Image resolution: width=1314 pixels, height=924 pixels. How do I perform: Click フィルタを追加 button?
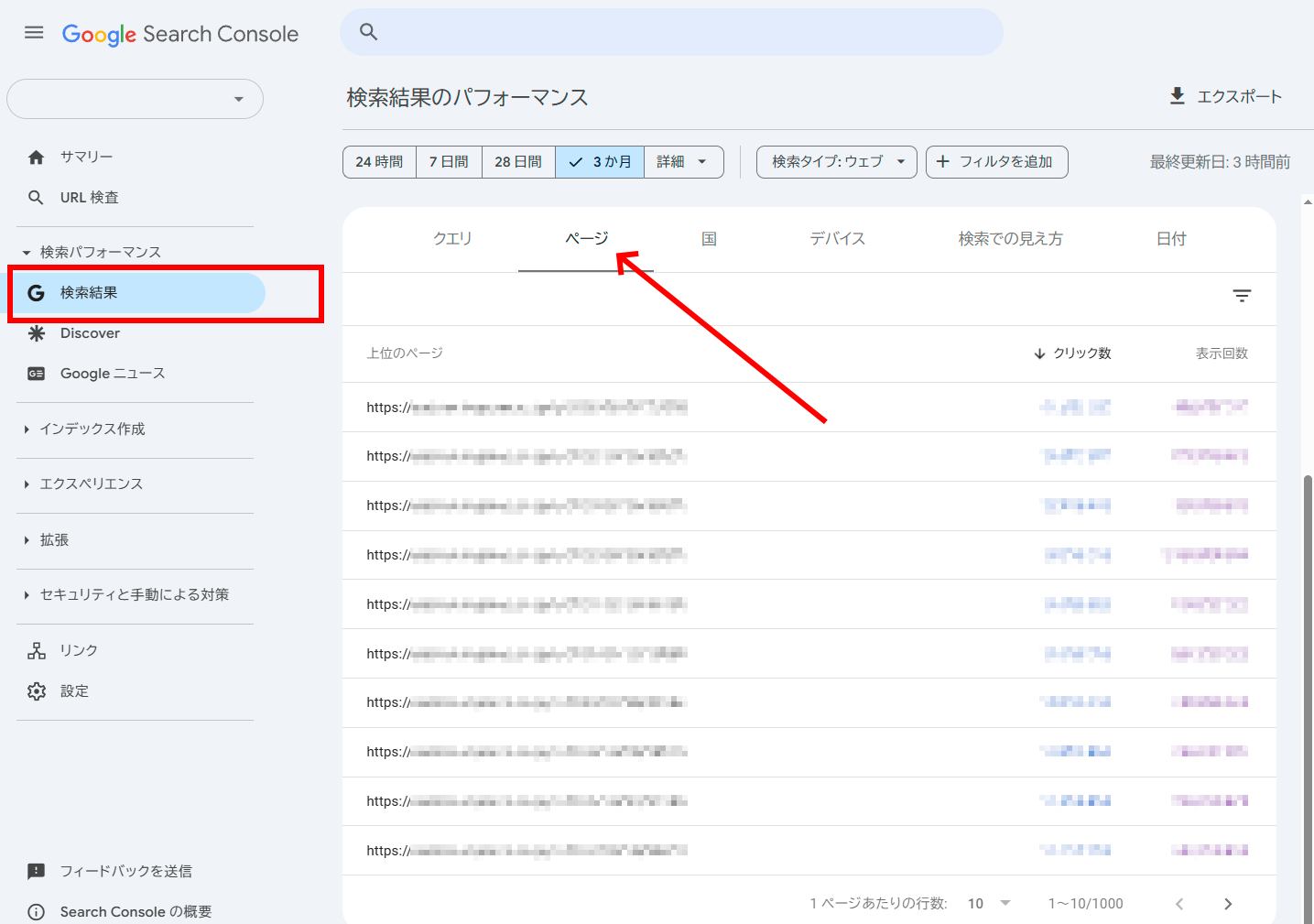(996, 162)
